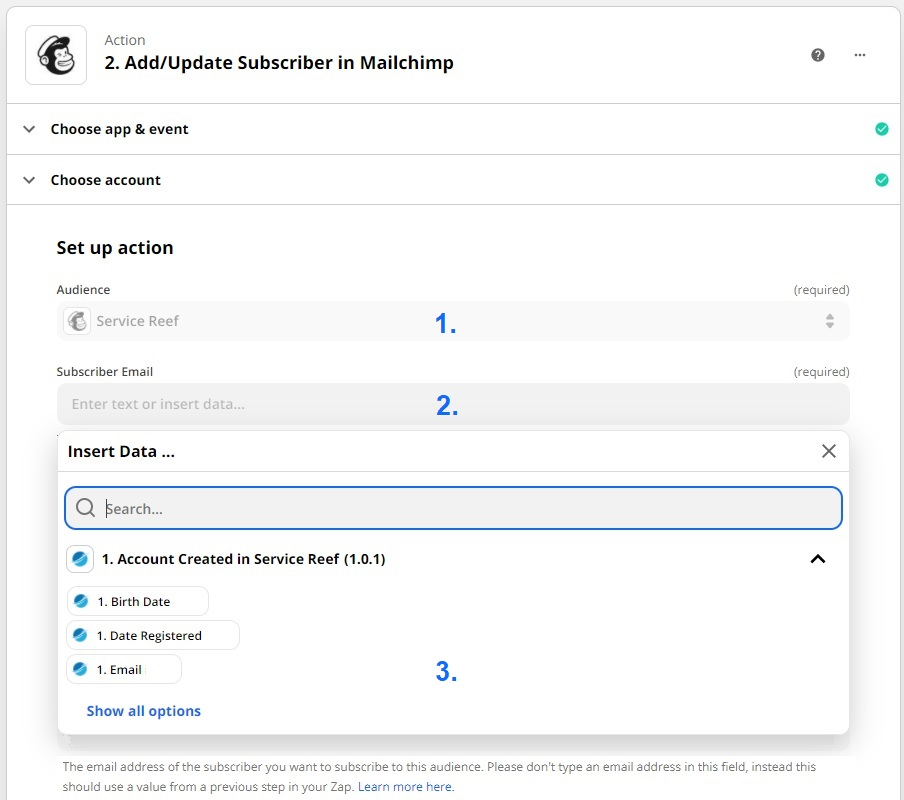Click the Set up action heading

(115, 247)
